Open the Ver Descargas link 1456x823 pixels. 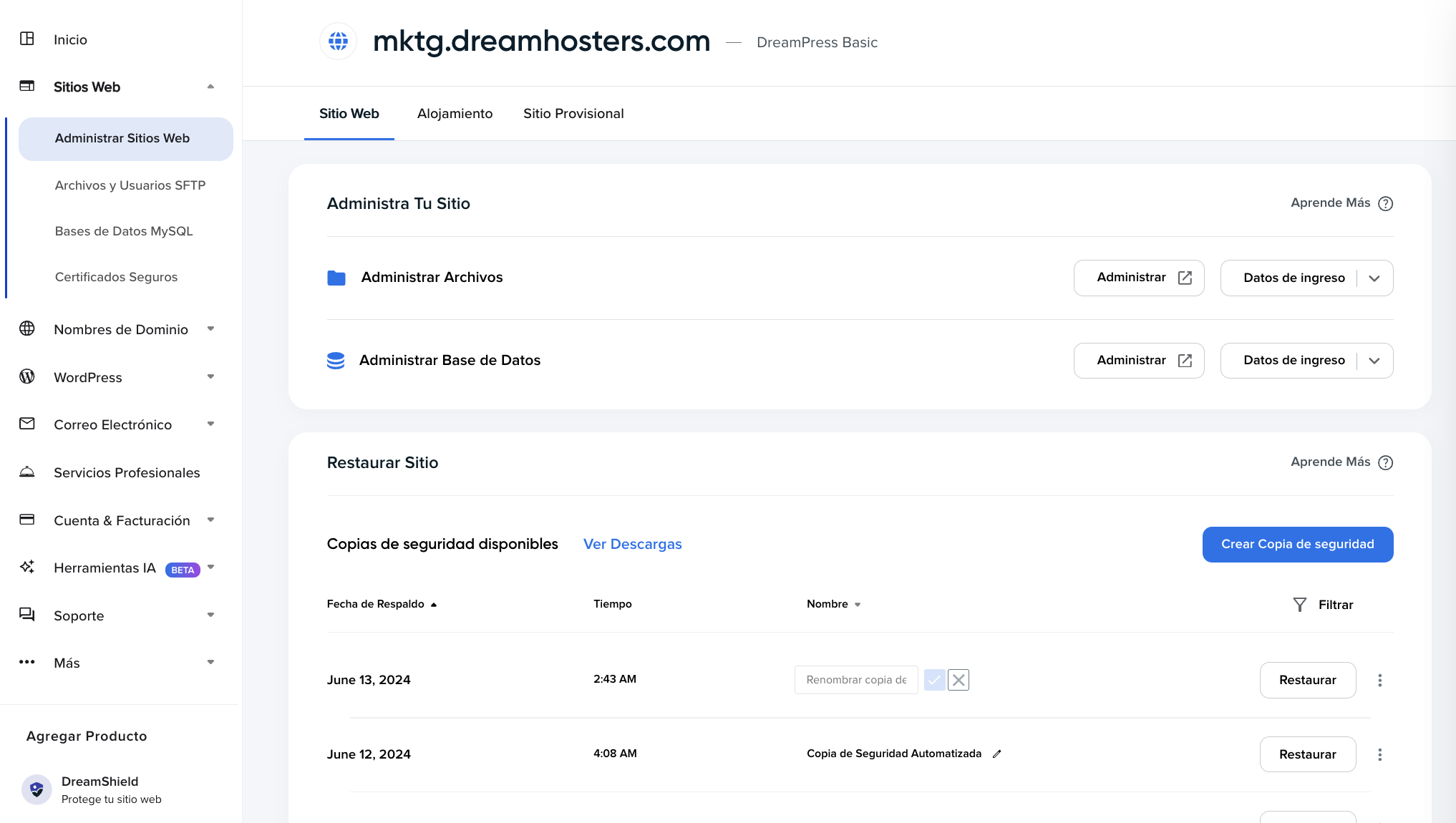coord(632,544)
